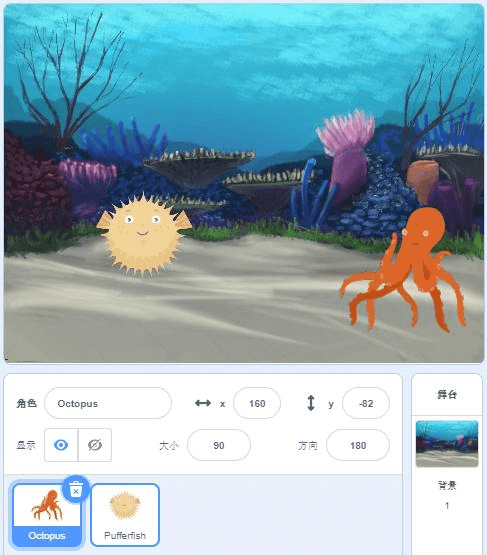Screen dimensions: 487x555
Task: Edit the sprite name field Octopus
Action: tap(108, 403)
